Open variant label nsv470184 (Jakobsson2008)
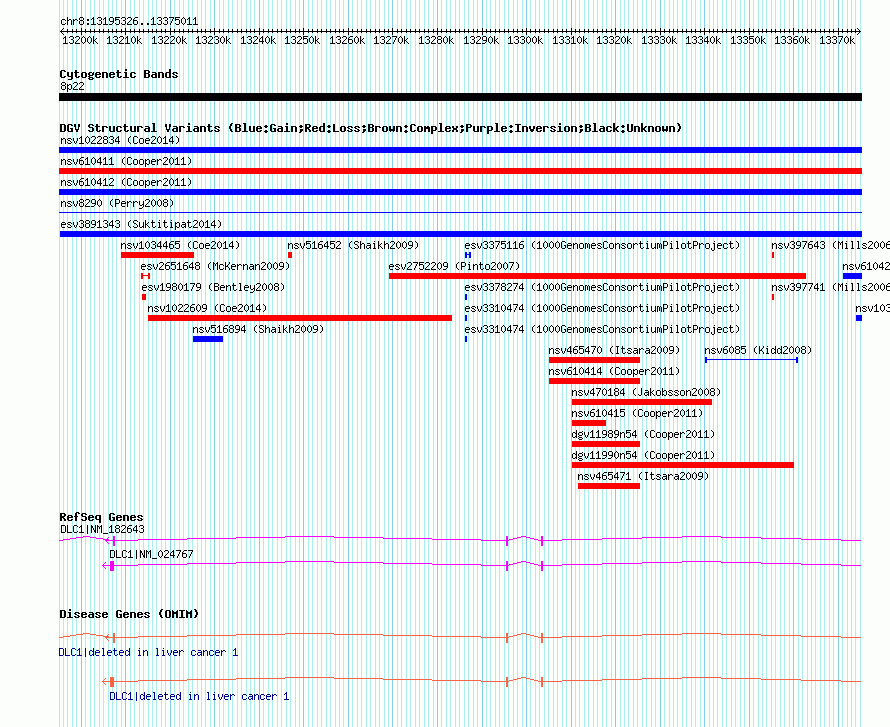 [646, 392]
